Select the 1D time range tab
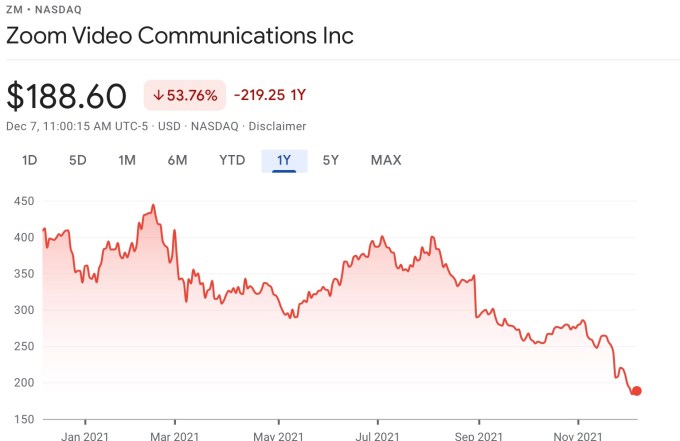The height and width of the screenshot is (441, 680). (30, 160)
